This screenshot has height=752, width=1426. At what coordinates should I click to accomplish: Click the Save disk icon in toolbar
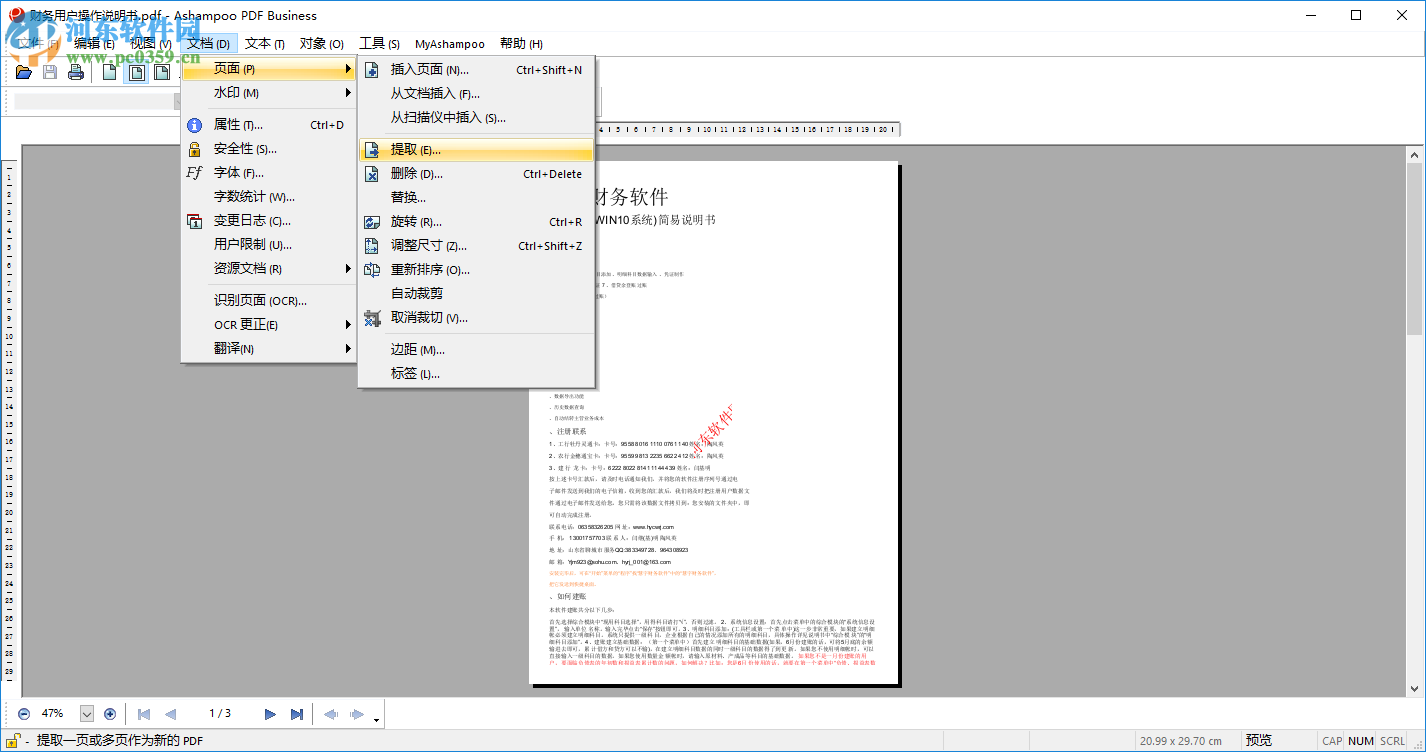pos(50,72)
